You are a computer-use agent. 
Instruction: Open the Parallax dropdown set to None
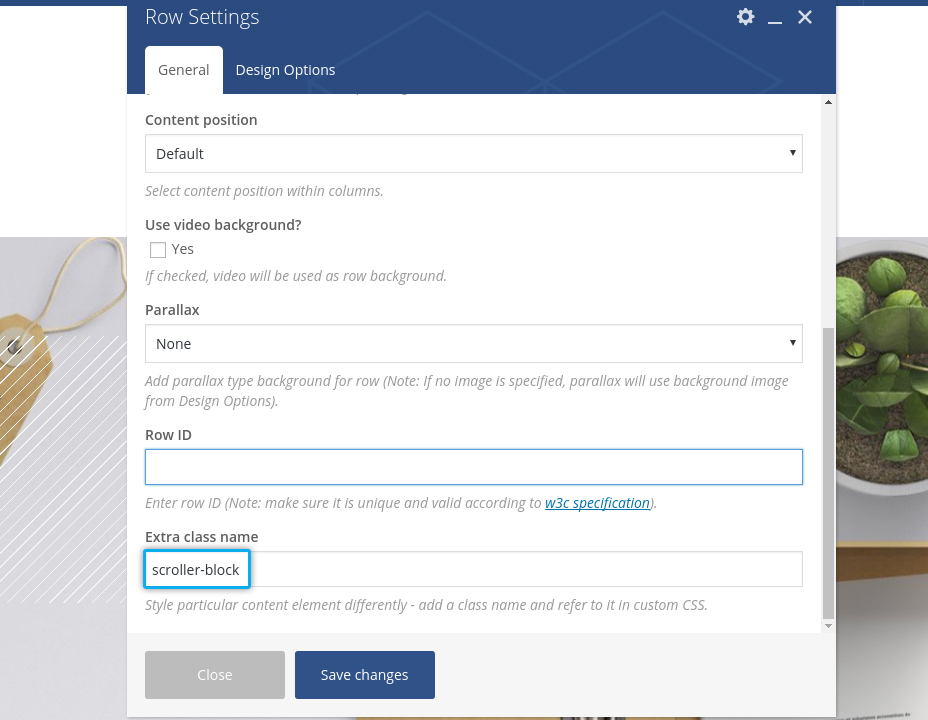pyautogui.click(x=473, y=343)
